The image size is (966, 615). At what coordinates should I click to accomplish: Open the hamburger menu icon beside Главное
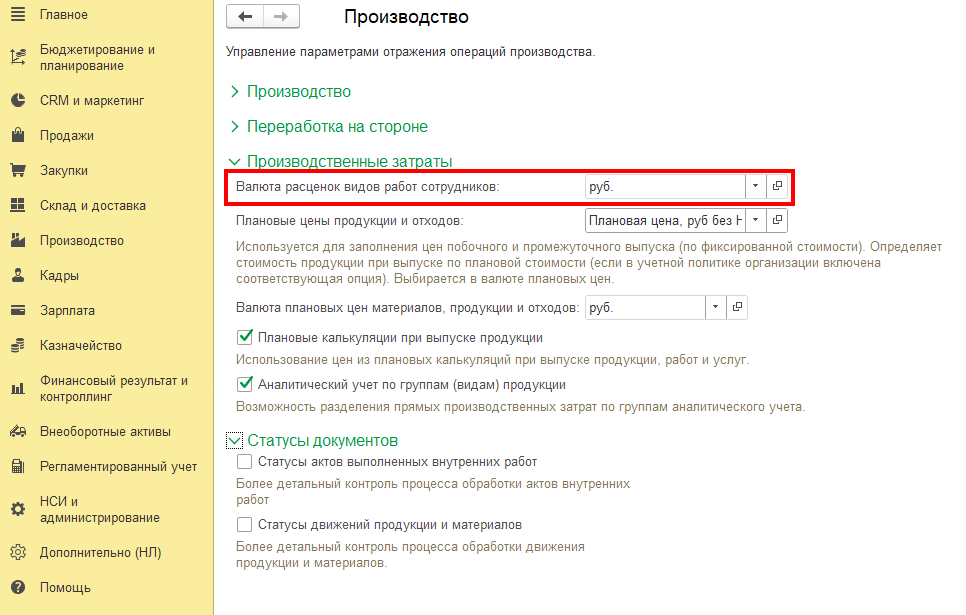coord(18,14)
